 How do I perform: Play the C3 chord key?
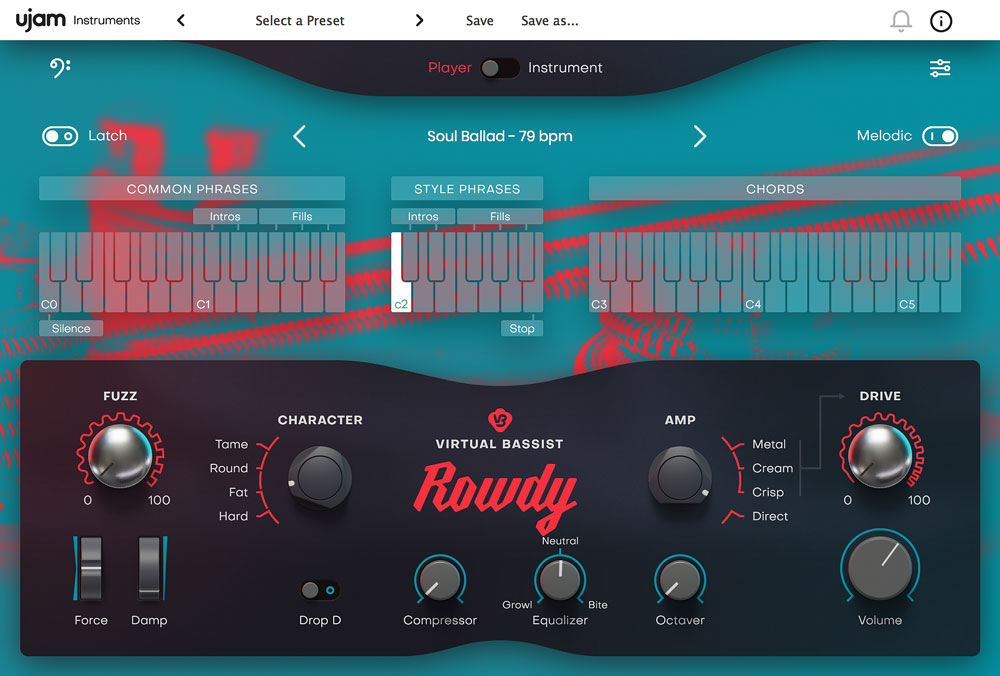tap(599, 297)
